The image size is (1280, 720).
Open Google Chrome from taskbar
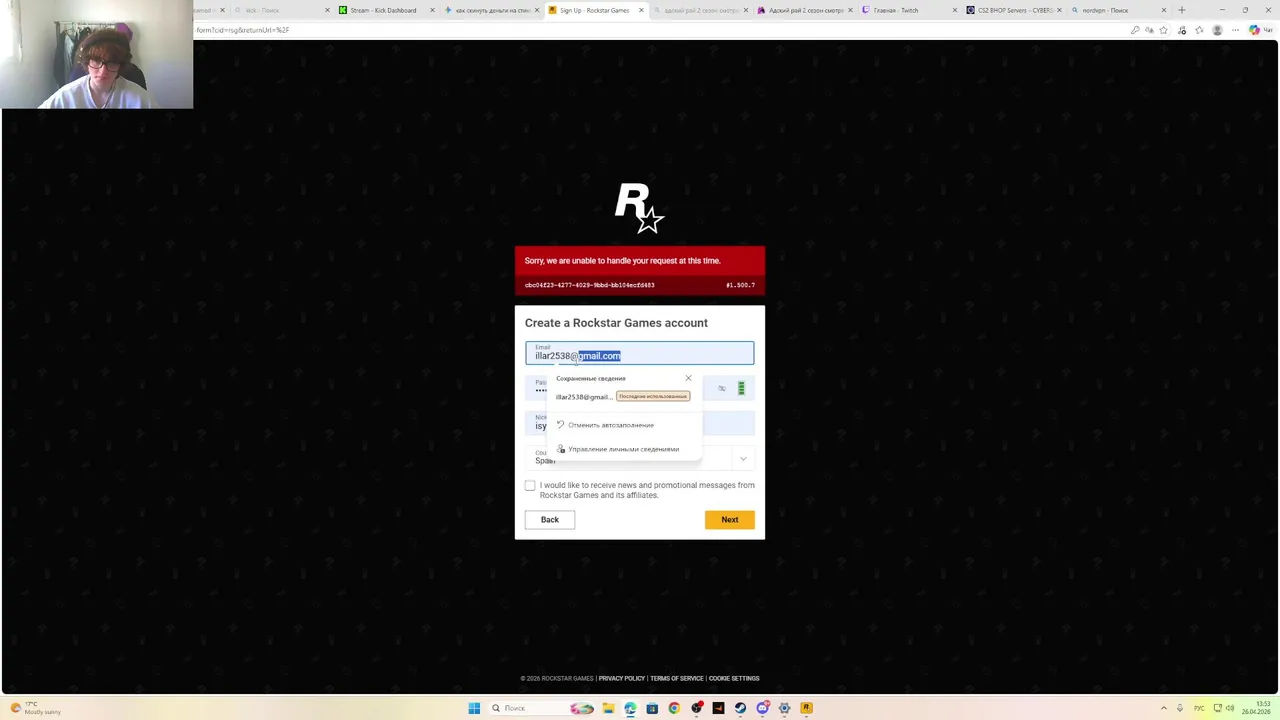(x=674, y=708)
